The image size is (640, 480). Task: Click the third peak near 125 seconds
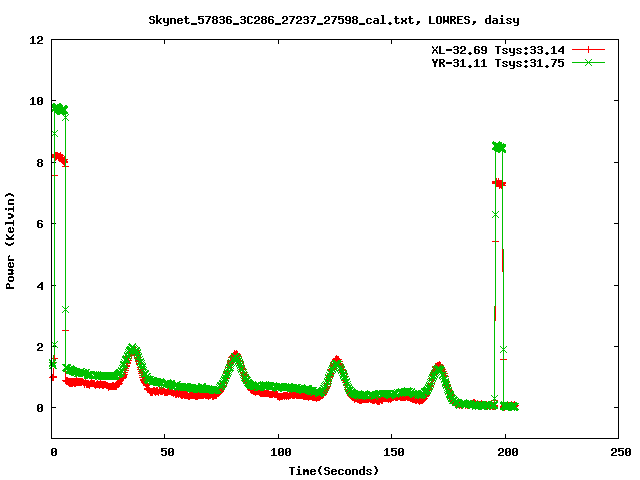tap(336, 362)
